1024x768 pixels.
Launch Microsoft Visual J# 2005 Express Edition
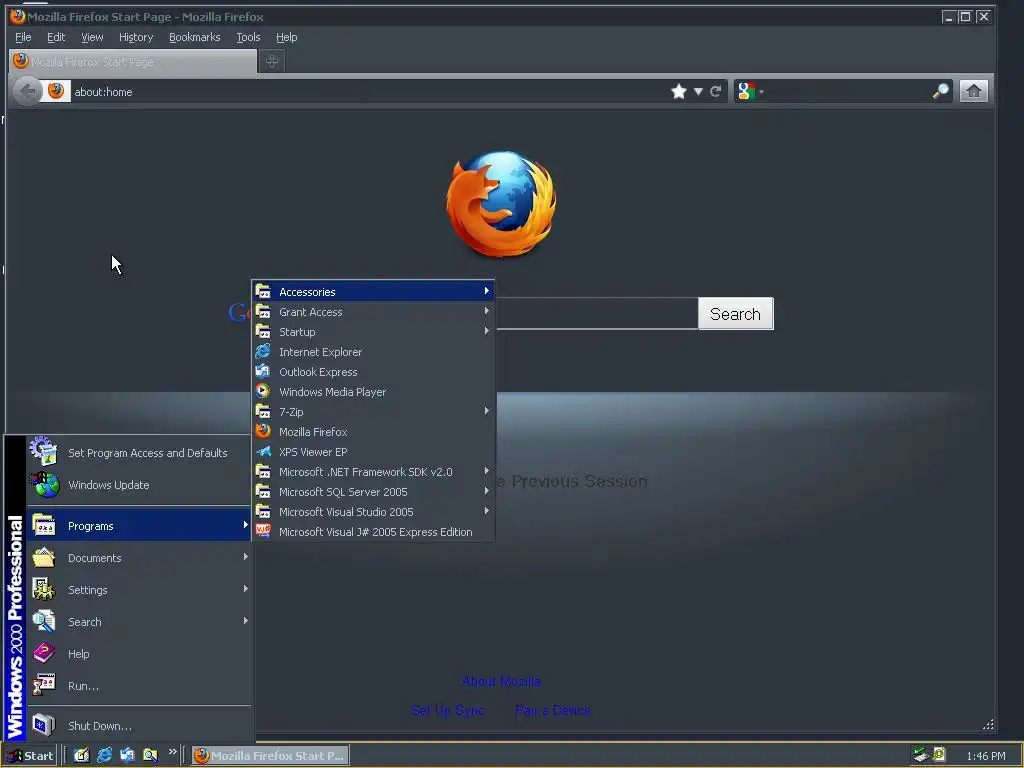point(373,532)
